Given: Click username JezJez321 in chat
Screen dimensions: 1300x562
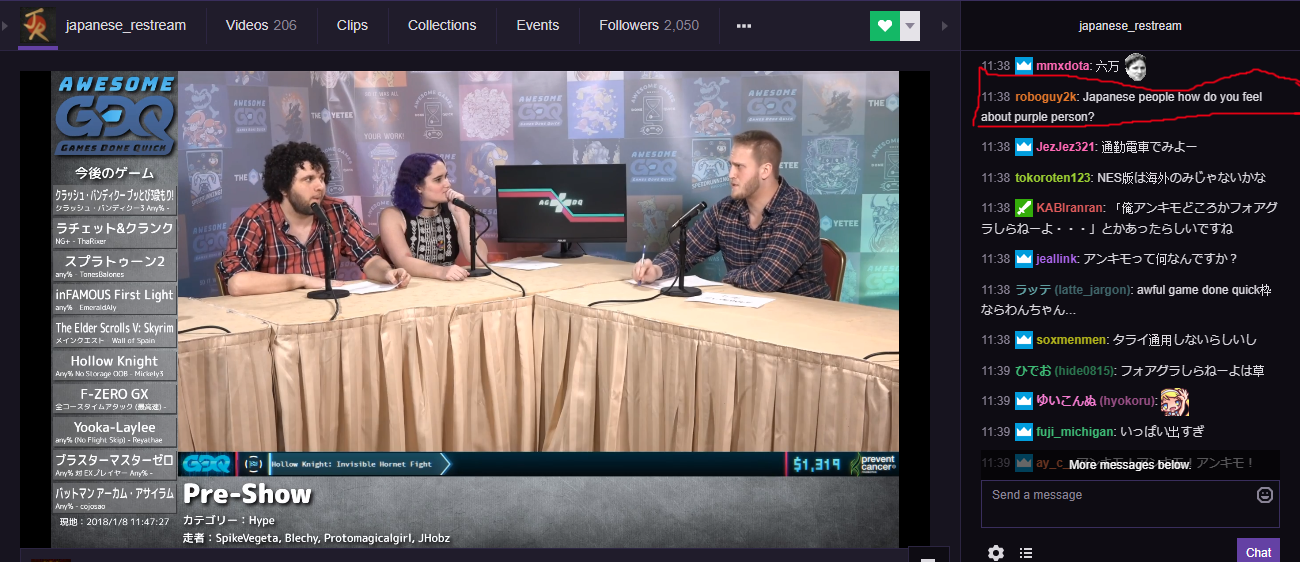Looking at the screenshot, I should pos(1064,147).
